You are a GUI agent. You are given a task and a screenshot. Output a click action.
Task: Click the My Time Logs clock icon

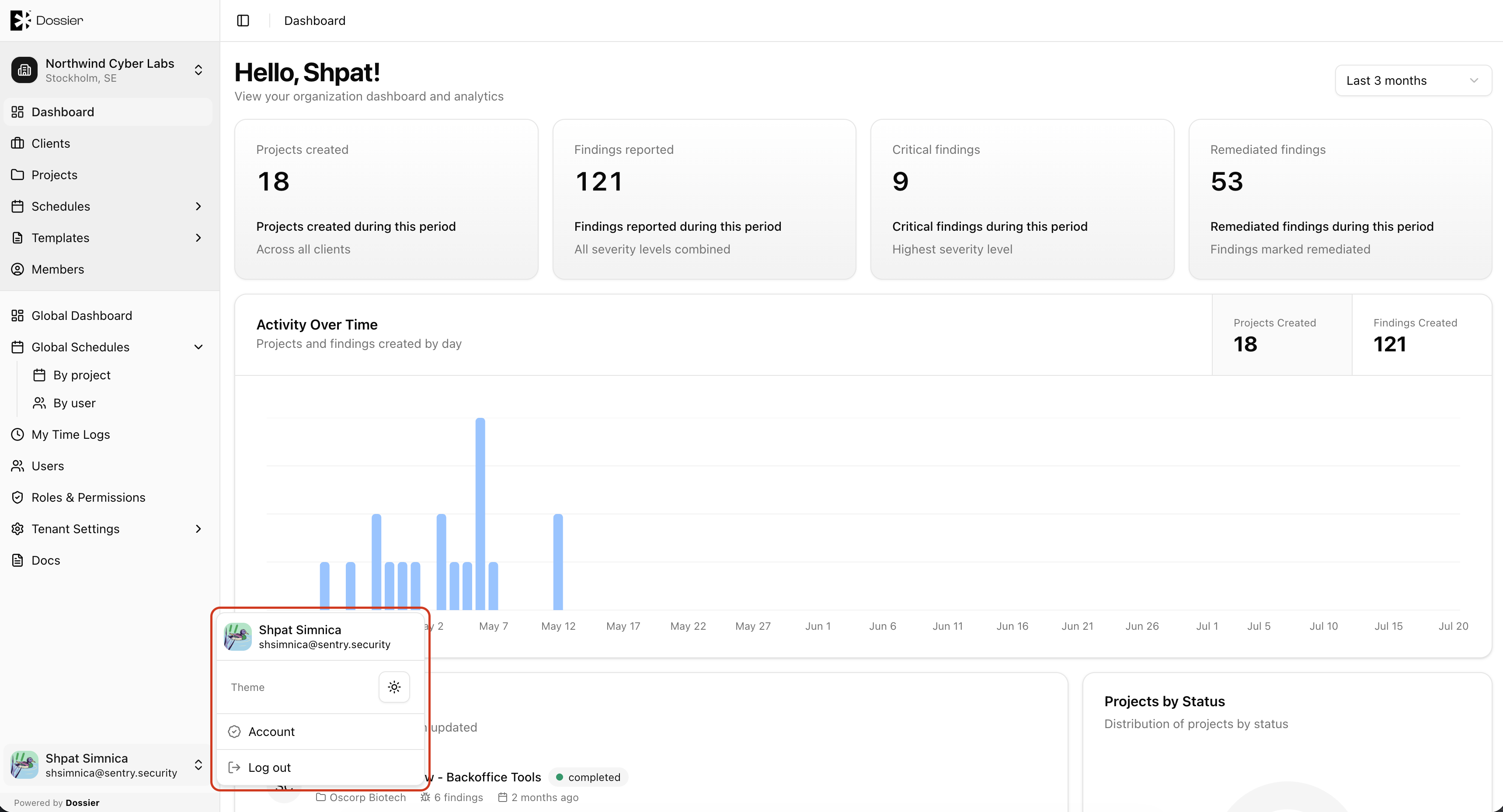click(17, 434)
